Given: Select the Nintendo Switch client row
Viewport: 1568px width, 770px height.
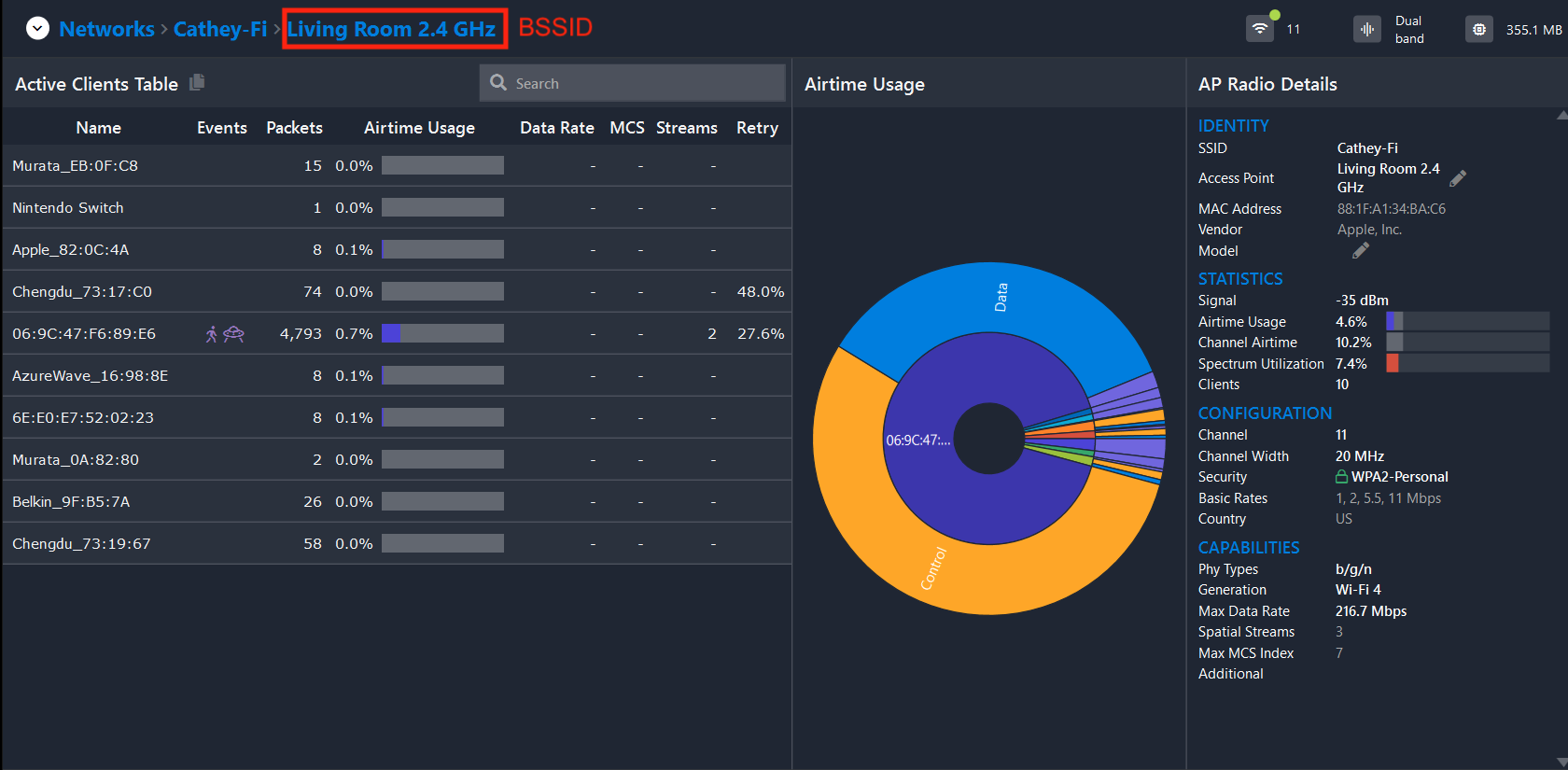Looking at the screenshot, I should (397, 207).
